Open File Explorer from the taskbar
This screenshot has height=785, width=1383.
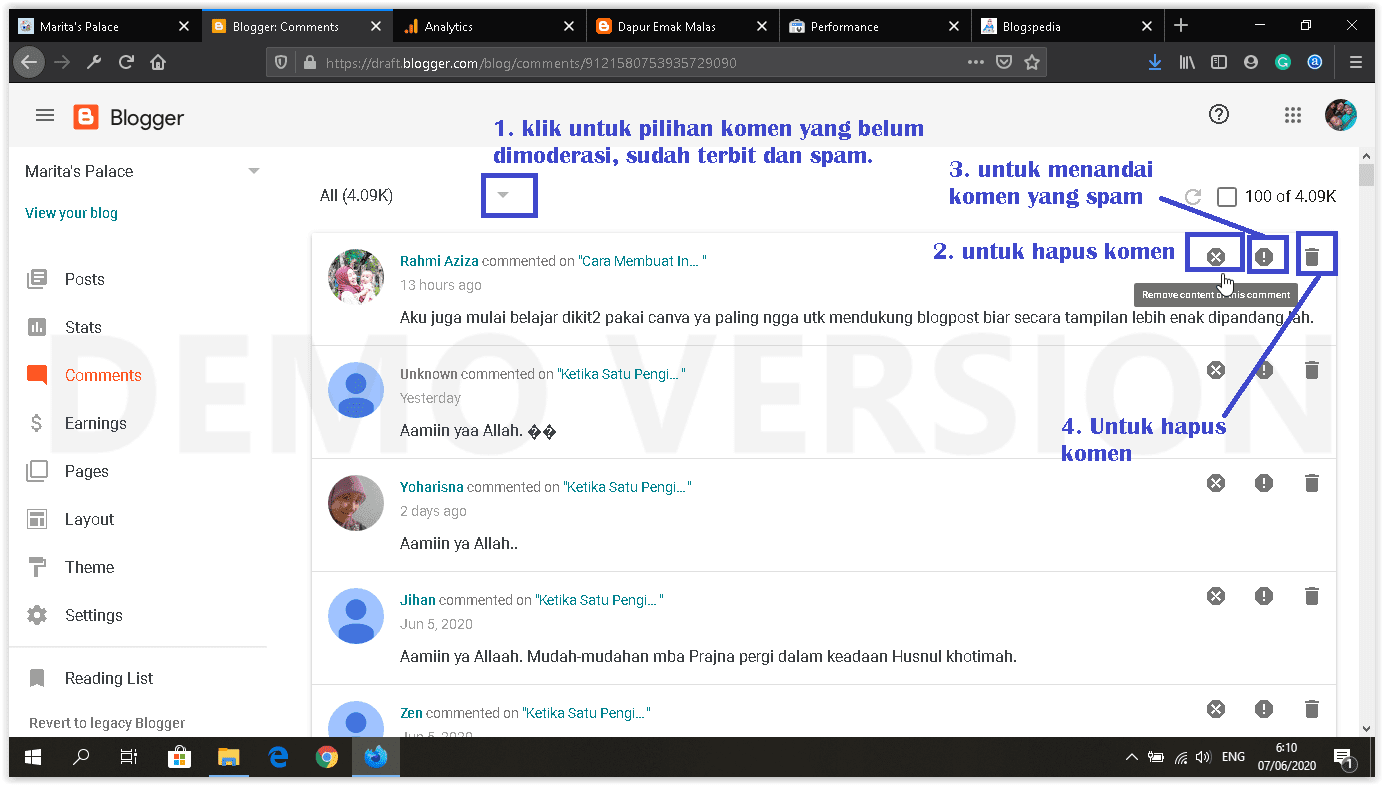point(229,757)
